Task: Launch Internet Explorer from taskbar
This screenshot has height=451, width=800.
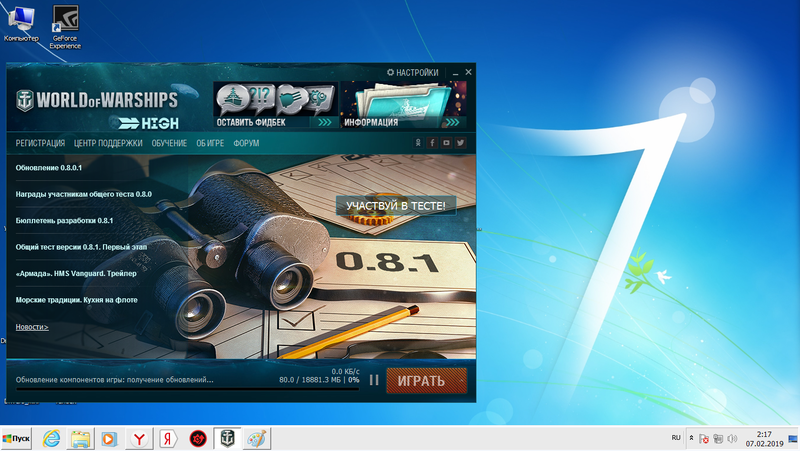Action: click(x=51, y=439)
